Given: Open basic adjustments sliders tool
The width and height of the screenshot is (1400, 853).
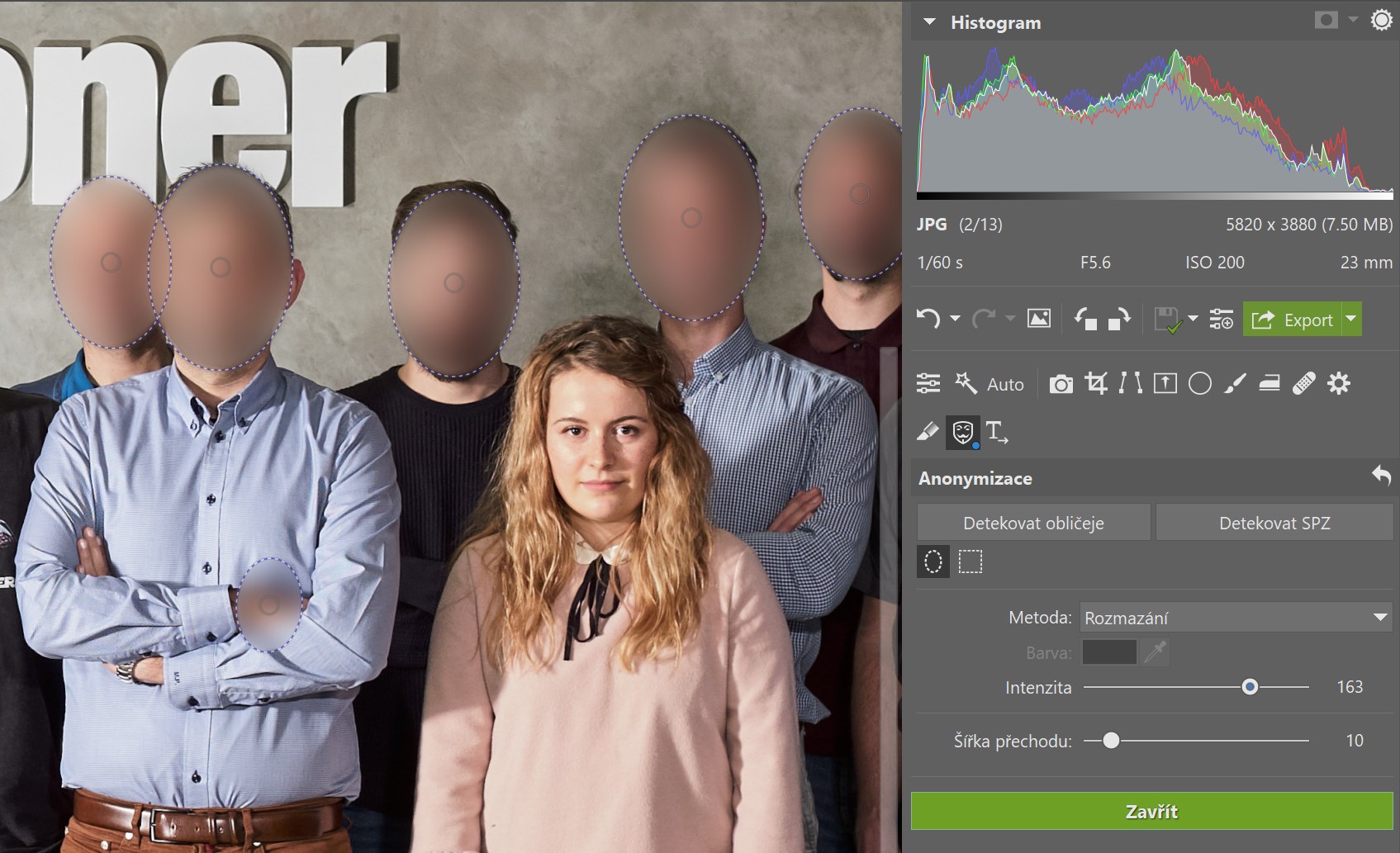Looking at the screenshot, I should [x=928, y=383].
